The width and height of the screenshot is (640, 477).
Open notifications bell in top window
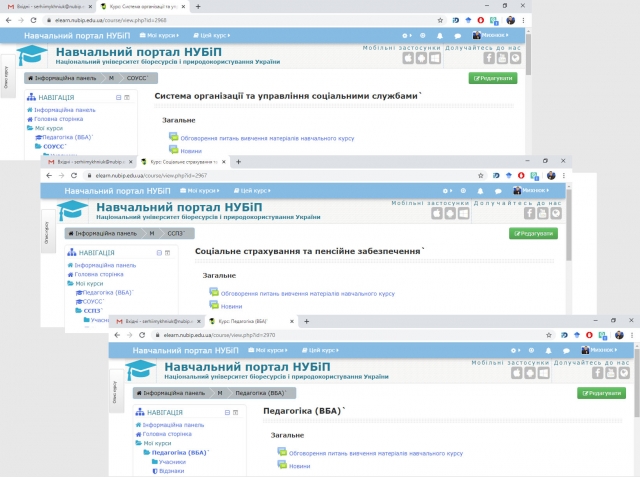tap(440, 36)
